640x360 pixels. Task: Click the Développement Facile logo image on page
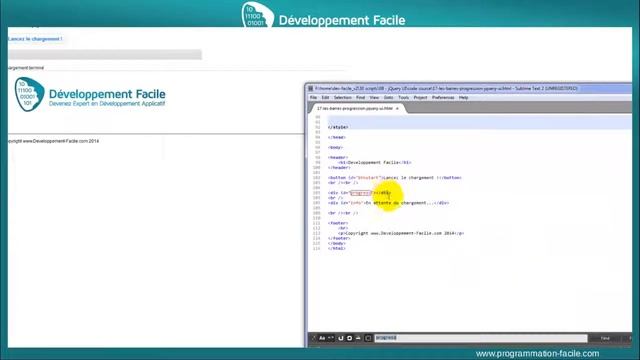[x=90, y=95]
